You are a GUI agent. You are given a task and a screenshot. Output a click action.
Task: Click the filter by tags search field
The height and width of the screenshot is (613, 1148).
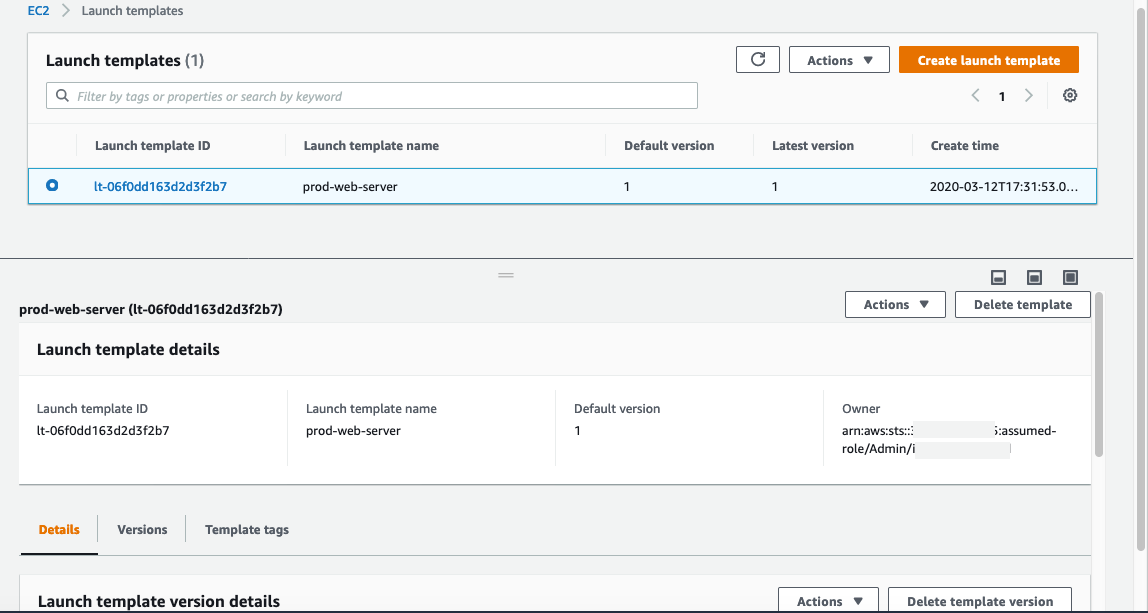tap(370, 95)
